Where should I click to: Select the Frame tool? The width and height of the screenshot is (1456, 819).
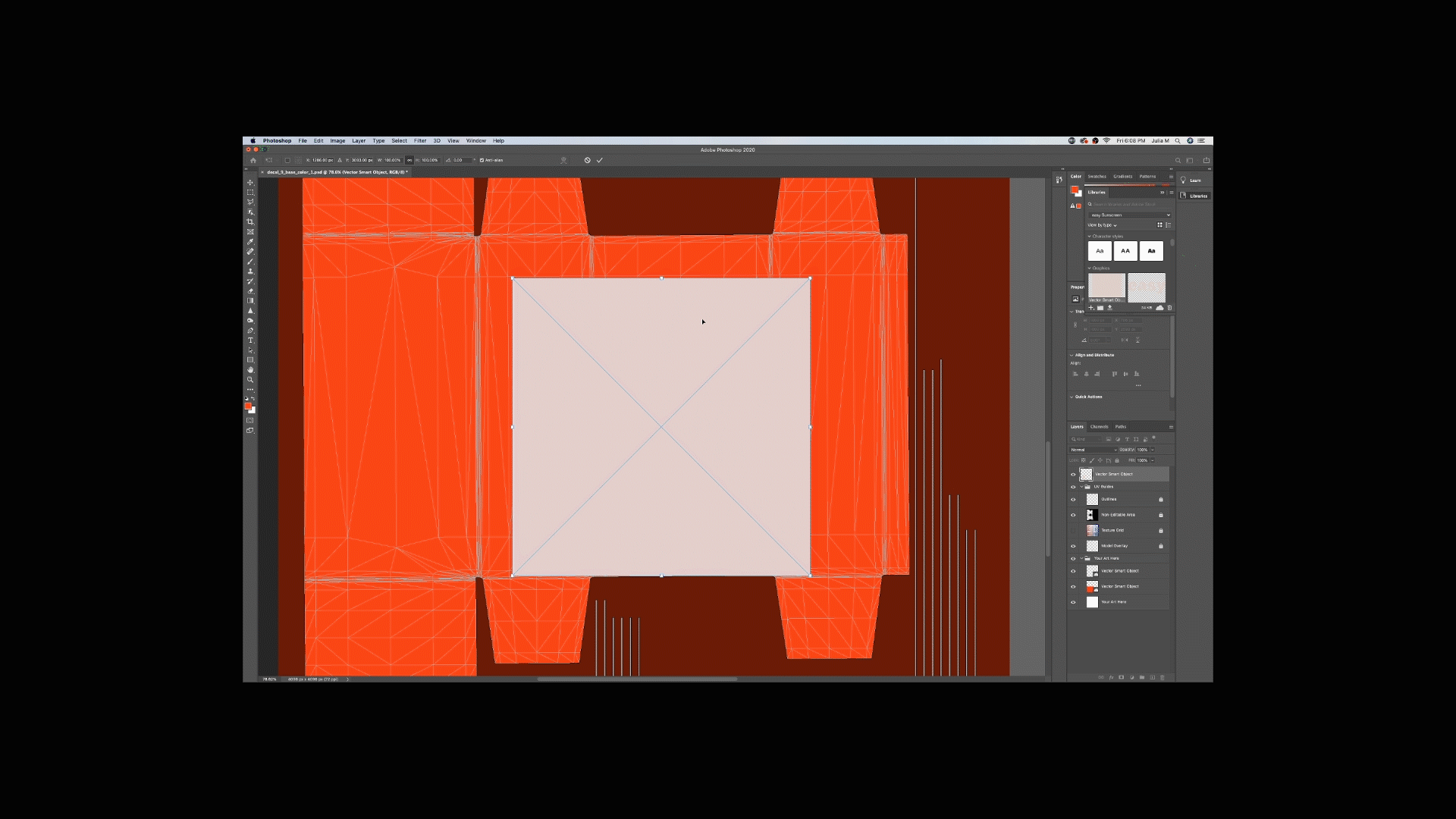250,232
